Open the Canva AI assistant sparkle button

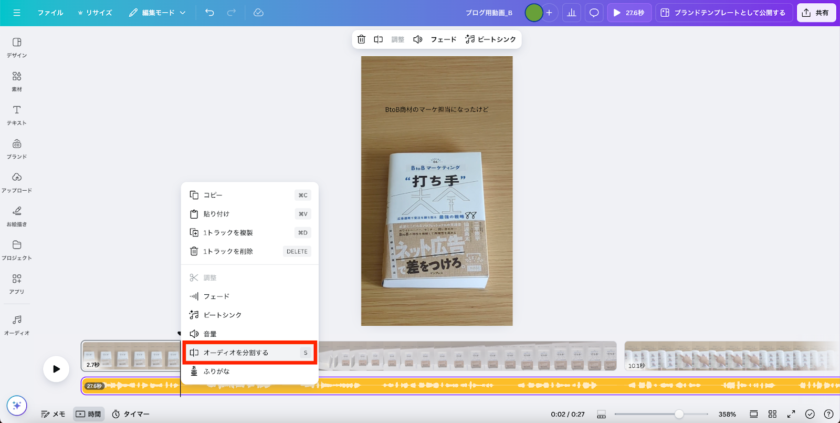pos(16,405)
